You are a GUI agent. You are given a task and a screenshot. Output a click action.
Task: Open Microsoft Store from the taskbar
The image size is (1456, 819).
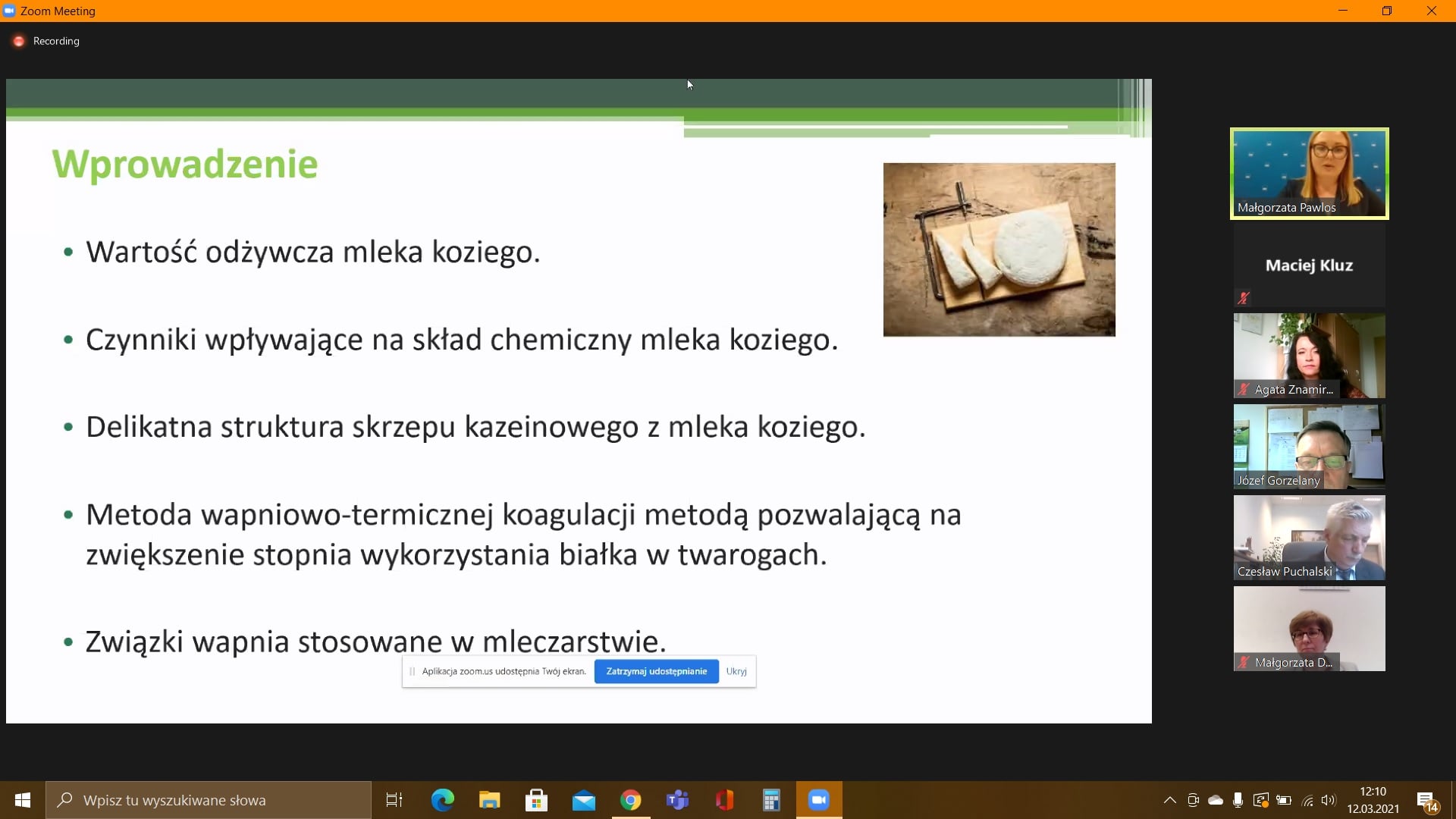(x=536, y=800)
